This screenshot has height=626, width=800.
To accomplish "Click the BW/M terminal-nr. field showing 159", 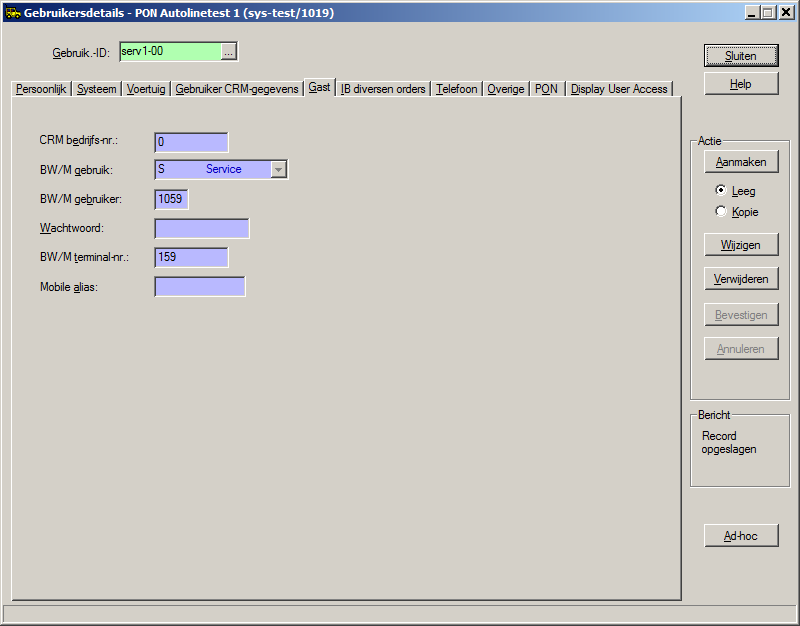I will tap(191, 257).
